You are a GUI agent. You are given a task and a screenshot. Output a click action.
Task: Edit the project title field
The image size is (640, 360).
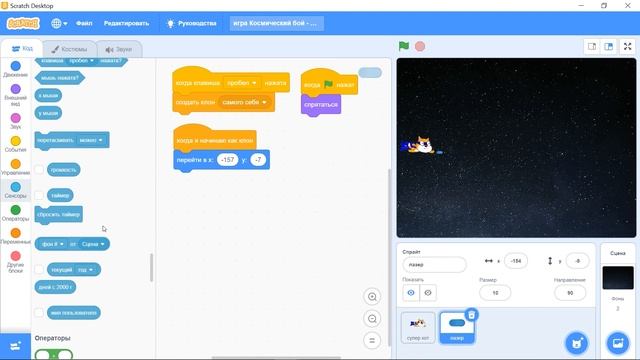click(x=277, y=23)
